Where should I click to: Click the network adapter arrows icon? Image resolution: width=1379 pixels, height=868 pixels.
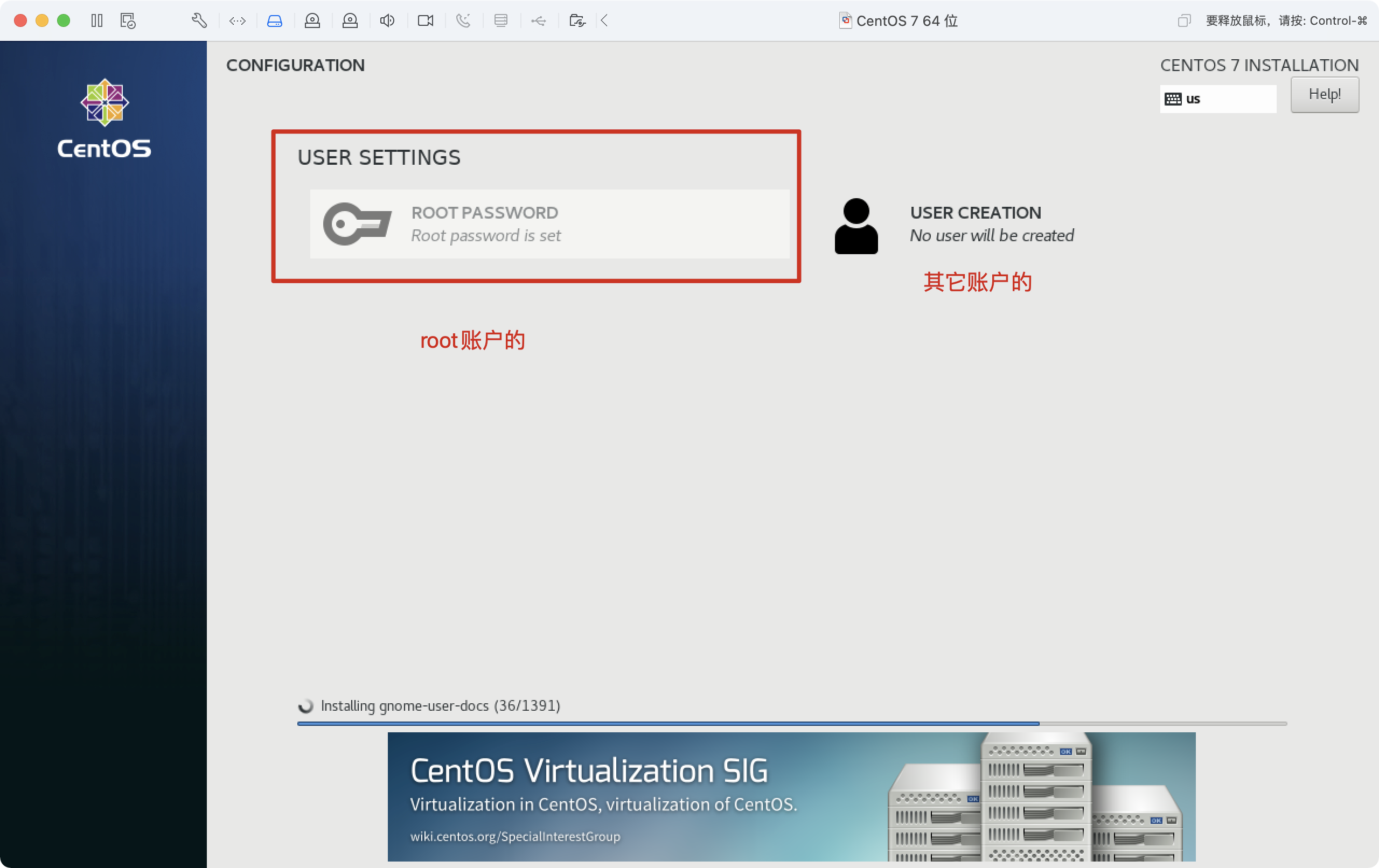tap(237, 21)
